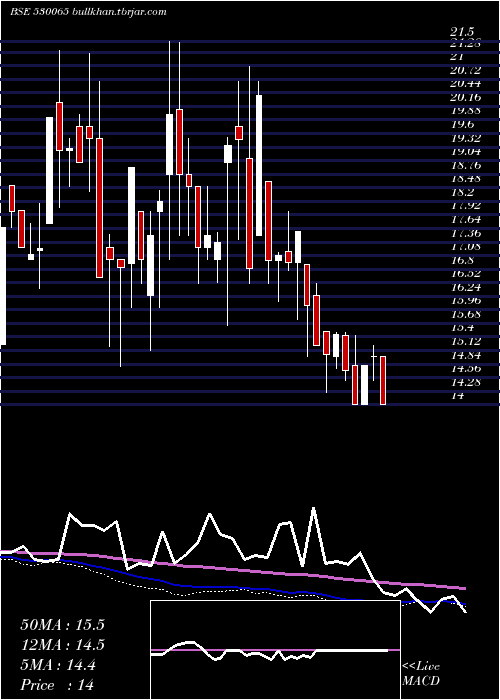Click the 17.64 price axis label
This screenshot has height=700, width=500.
(x=466, y=219)
